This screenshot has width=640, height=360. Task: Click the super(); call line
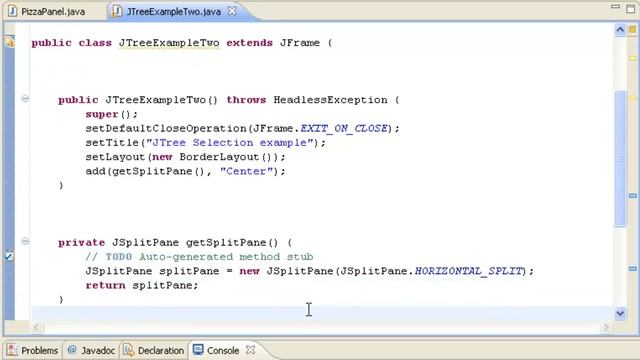(x=111, y=114)
